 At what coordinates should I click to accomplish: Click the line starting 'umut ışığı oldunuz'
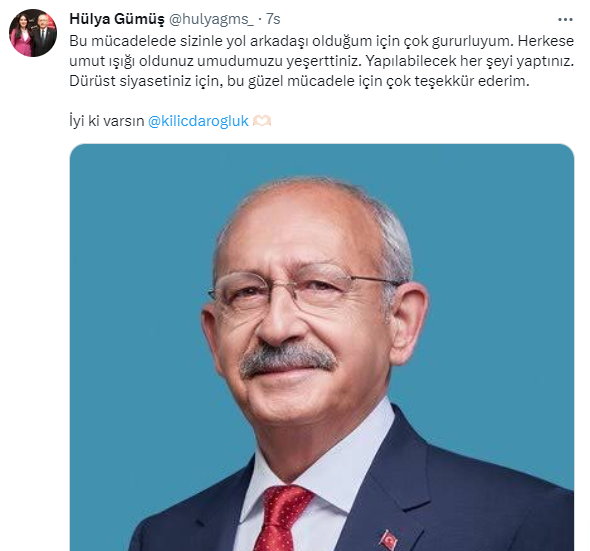321,61
